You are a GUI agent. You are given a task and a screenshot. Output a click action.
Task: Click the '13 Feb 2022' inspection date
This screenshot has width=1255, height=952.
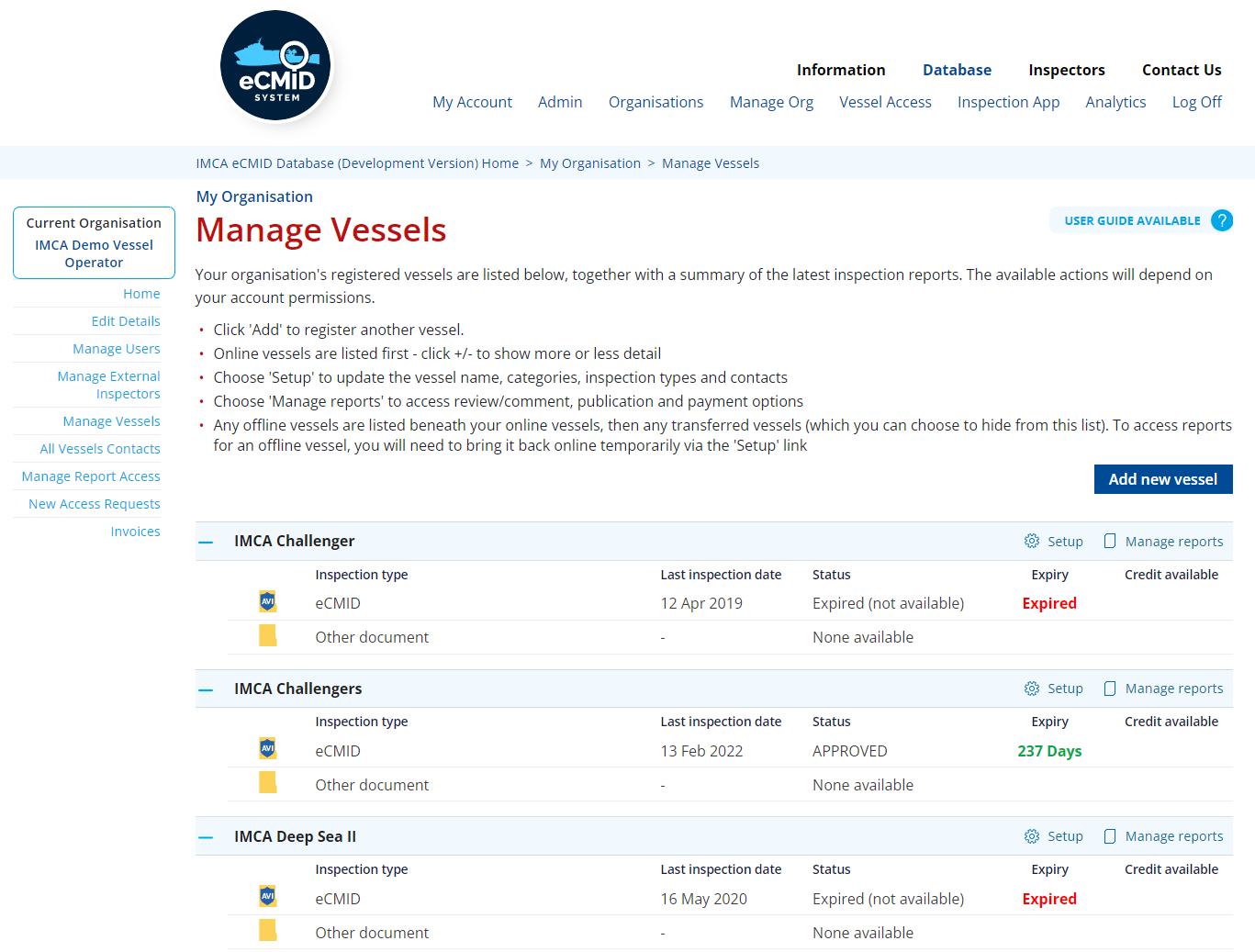(x=701, y=751)
